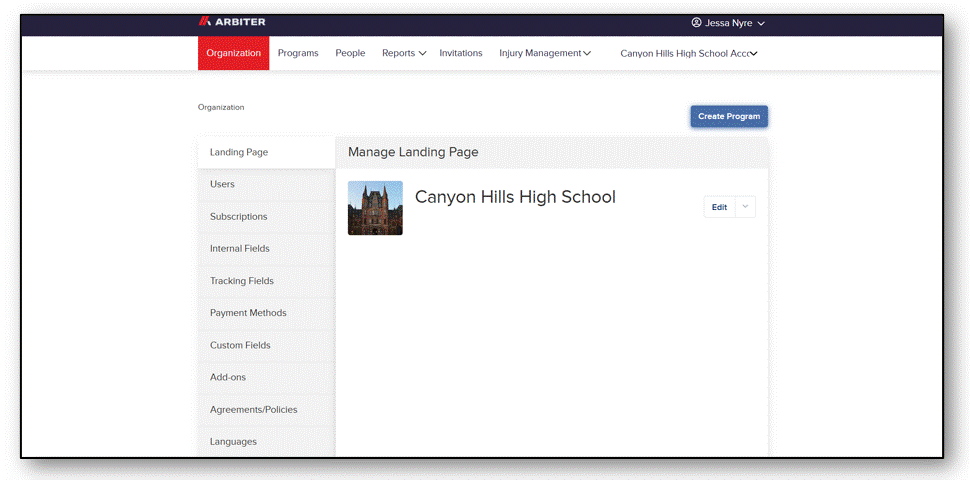Image resolution: width=970 pixels, height=480 pixels.
Task: Open Add-ons in the sidebar
Action: coord(267,377)
